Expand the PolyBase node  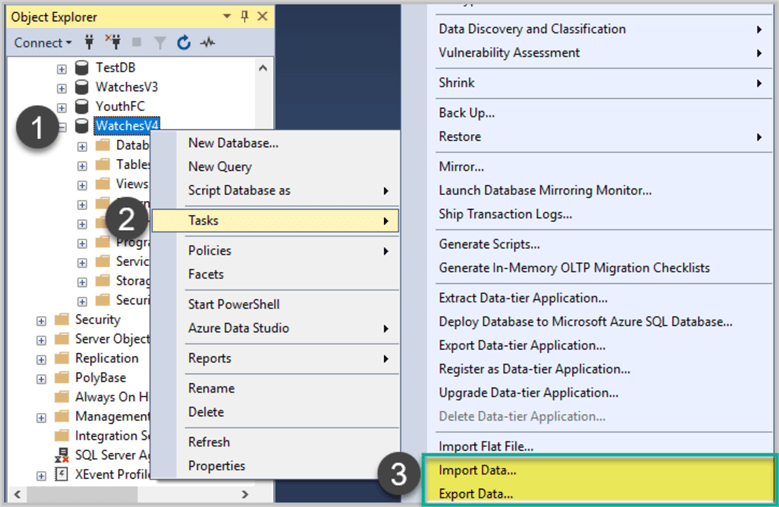[41, 379]
